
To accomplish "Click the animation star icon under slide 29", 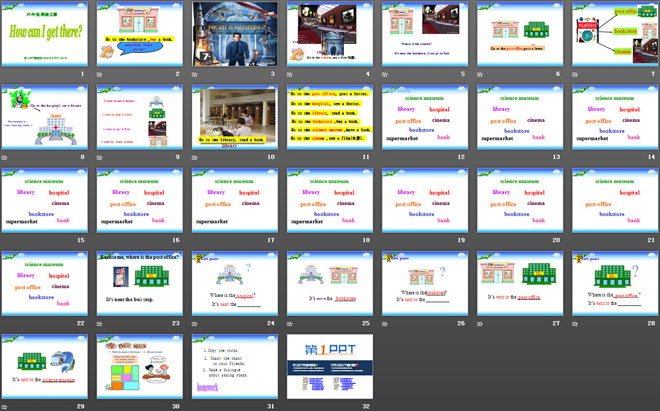I will pyautogui.click(x=6, y=406).
